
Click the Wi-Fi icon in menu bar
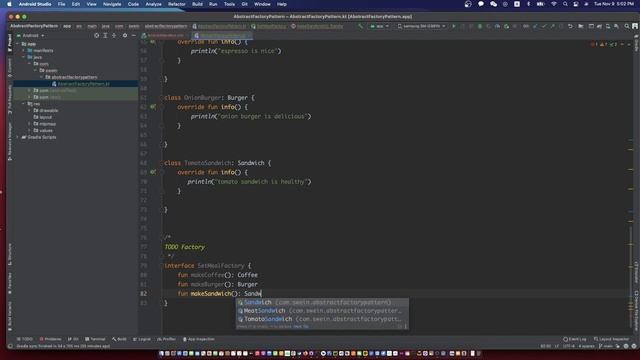tap(554, 4)
